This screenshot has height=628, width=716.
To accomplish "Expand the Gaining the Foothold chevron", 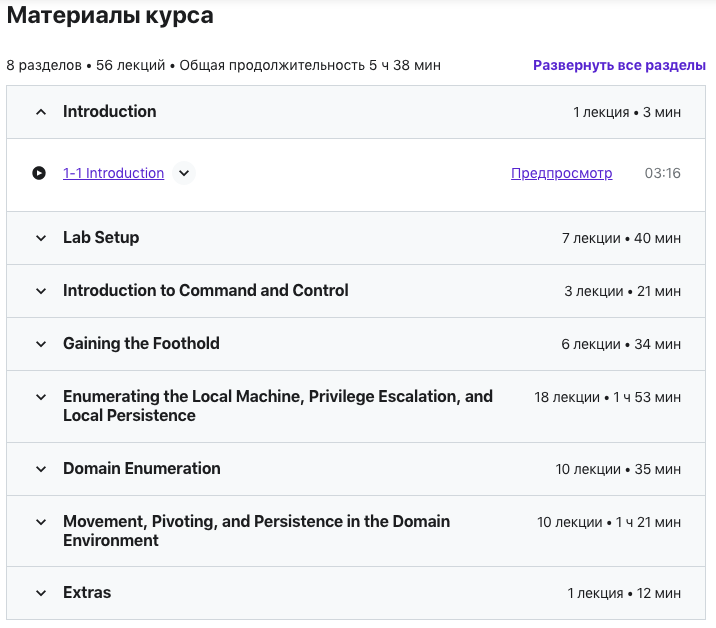I will [41, 344].
